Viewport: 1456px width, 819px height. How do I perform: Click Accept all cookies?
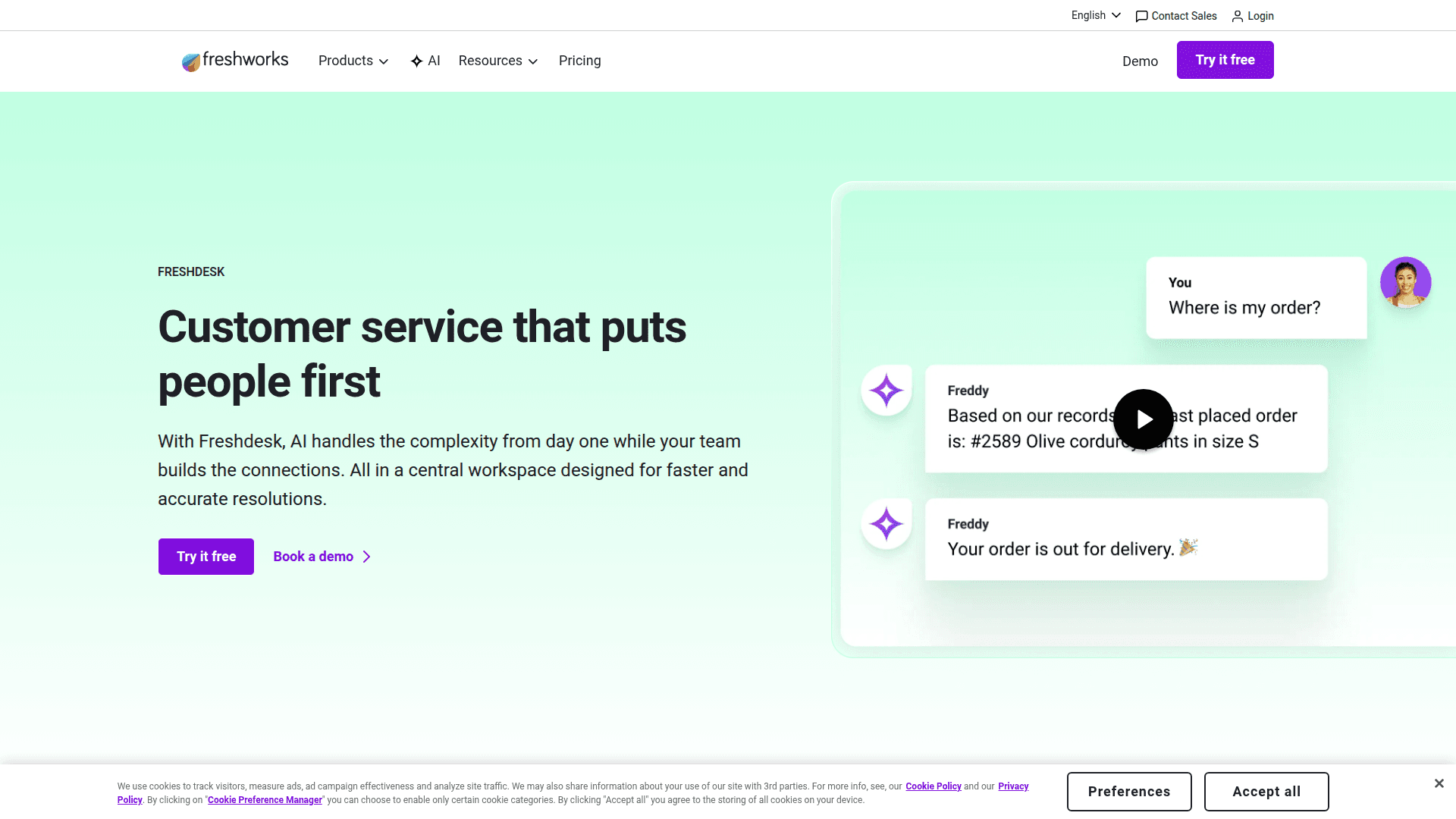[1266, 792]
